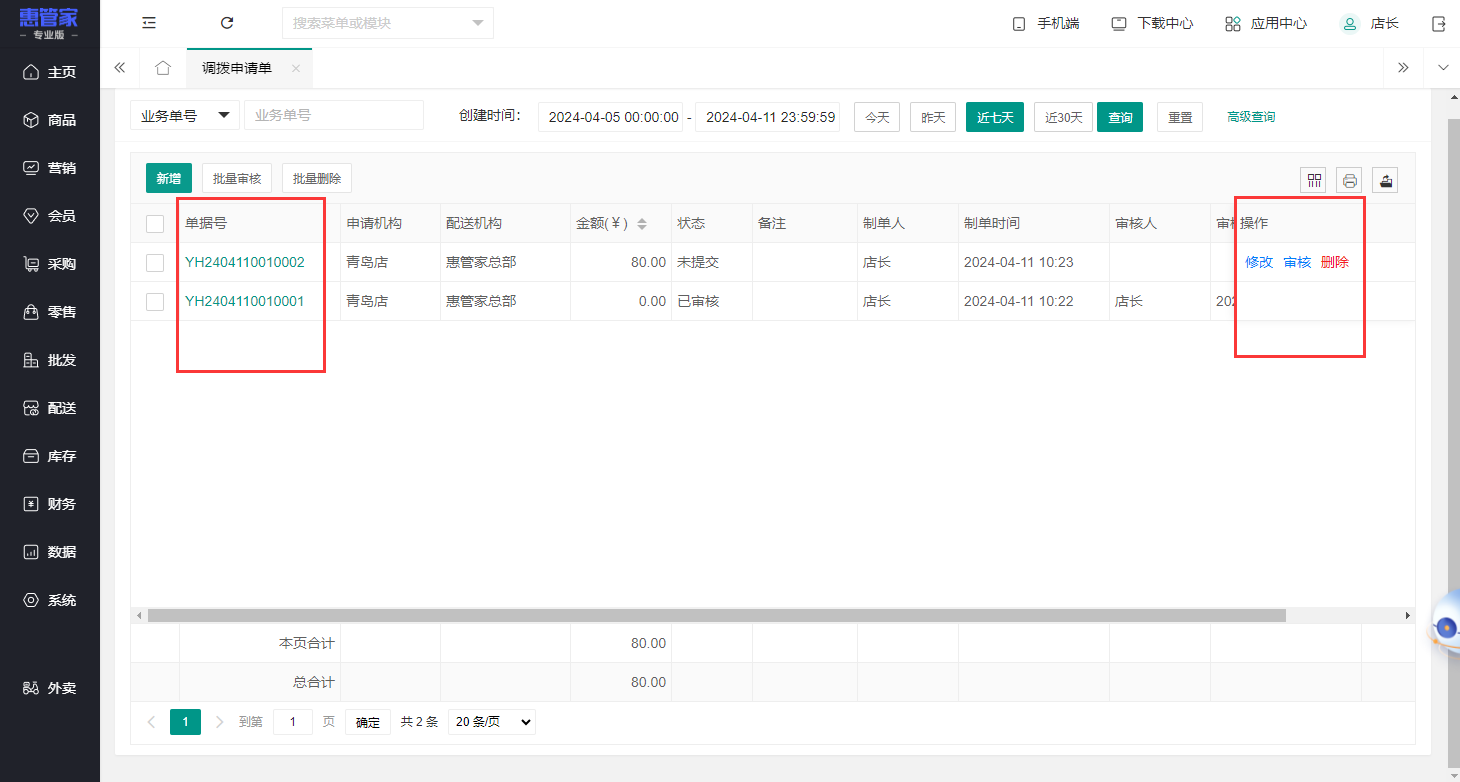Click the pagination 确定 button
Image resolution: width=1460 pixels, height=782 pixels.
pyautogui.click(x=368, y=722)
